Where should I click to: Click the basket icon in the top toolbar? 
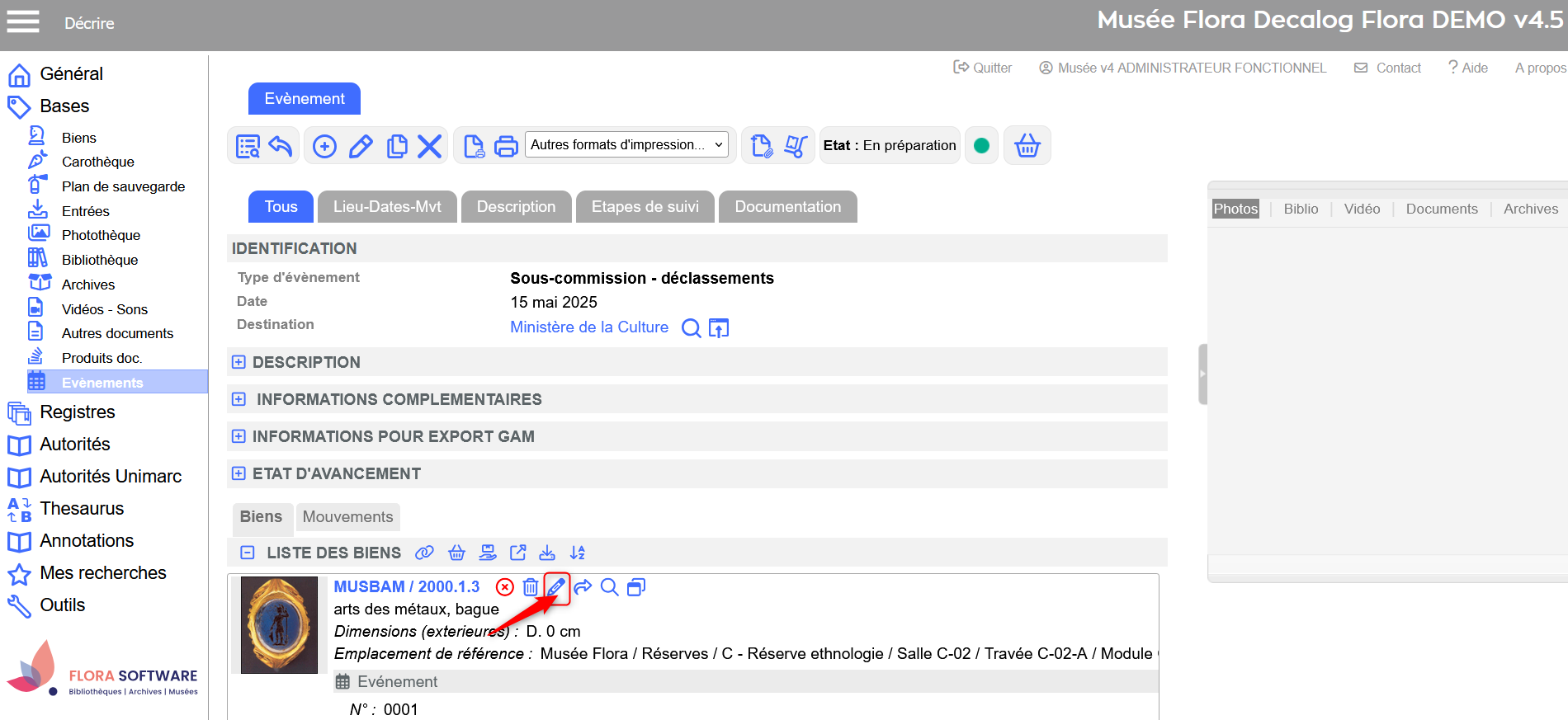point(1027,146)
